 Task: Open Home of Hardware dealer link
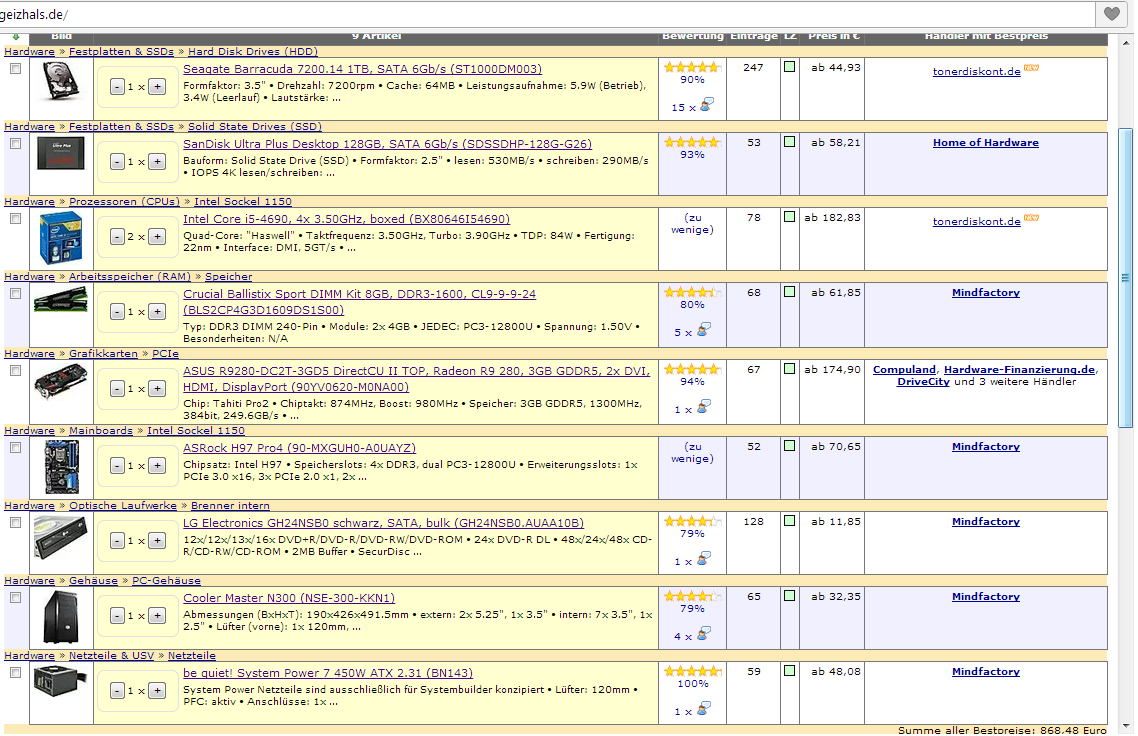coord(986,143)
